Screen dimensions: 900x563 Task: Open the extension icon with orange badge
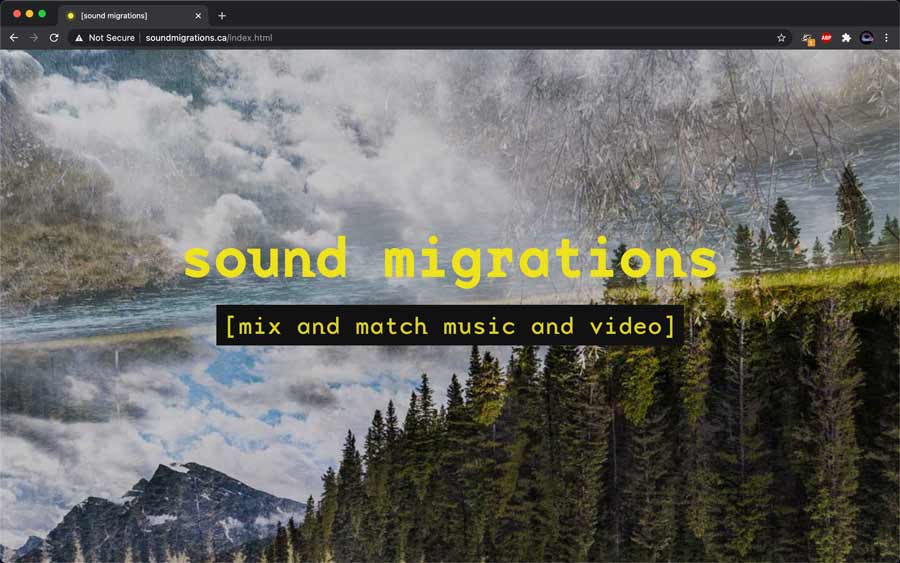[808, 38]
